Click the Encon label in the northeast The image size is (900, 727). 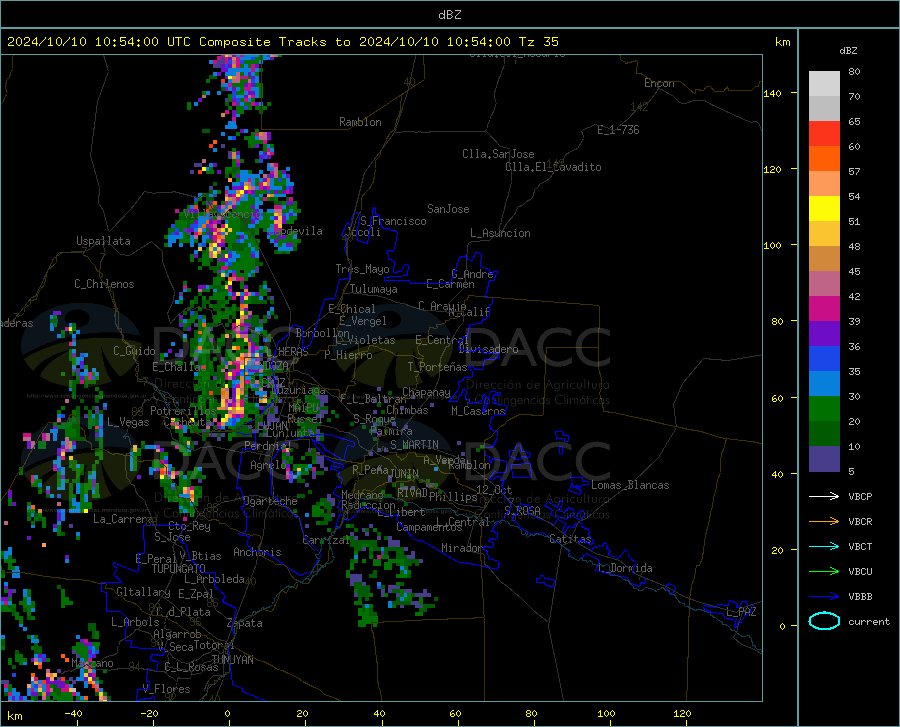pos(659,83)
